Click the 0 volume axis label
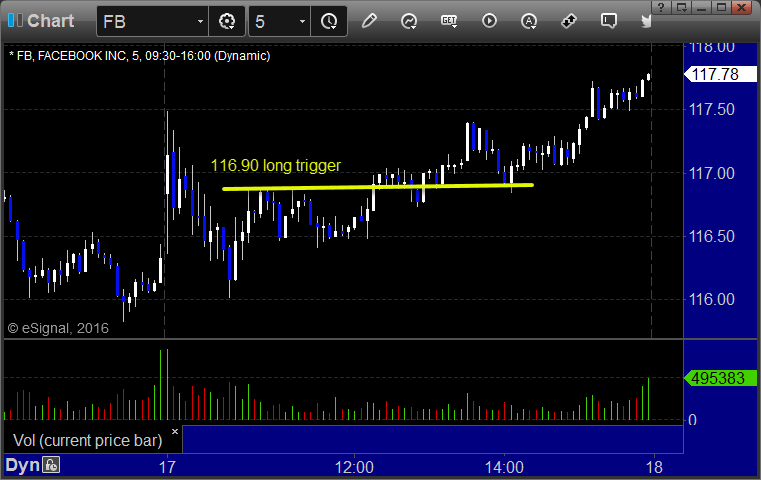This screenshot has width=761, height=480. [693, 420]
